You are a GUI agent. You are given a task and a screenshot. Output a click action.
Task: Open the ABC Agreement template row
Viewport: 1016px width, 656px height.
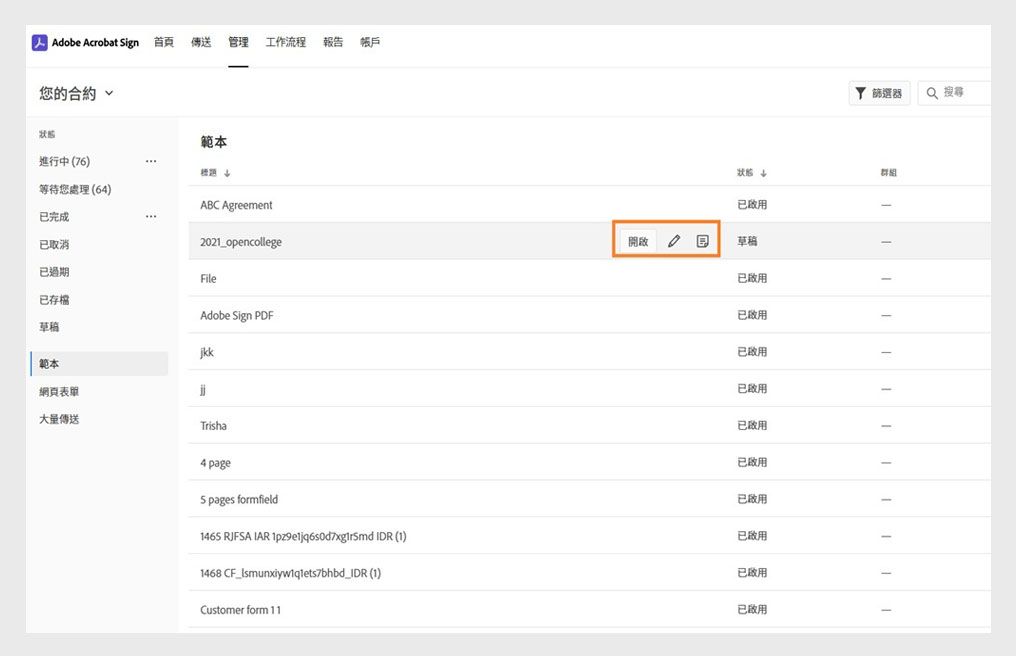[x=237, y=205]
